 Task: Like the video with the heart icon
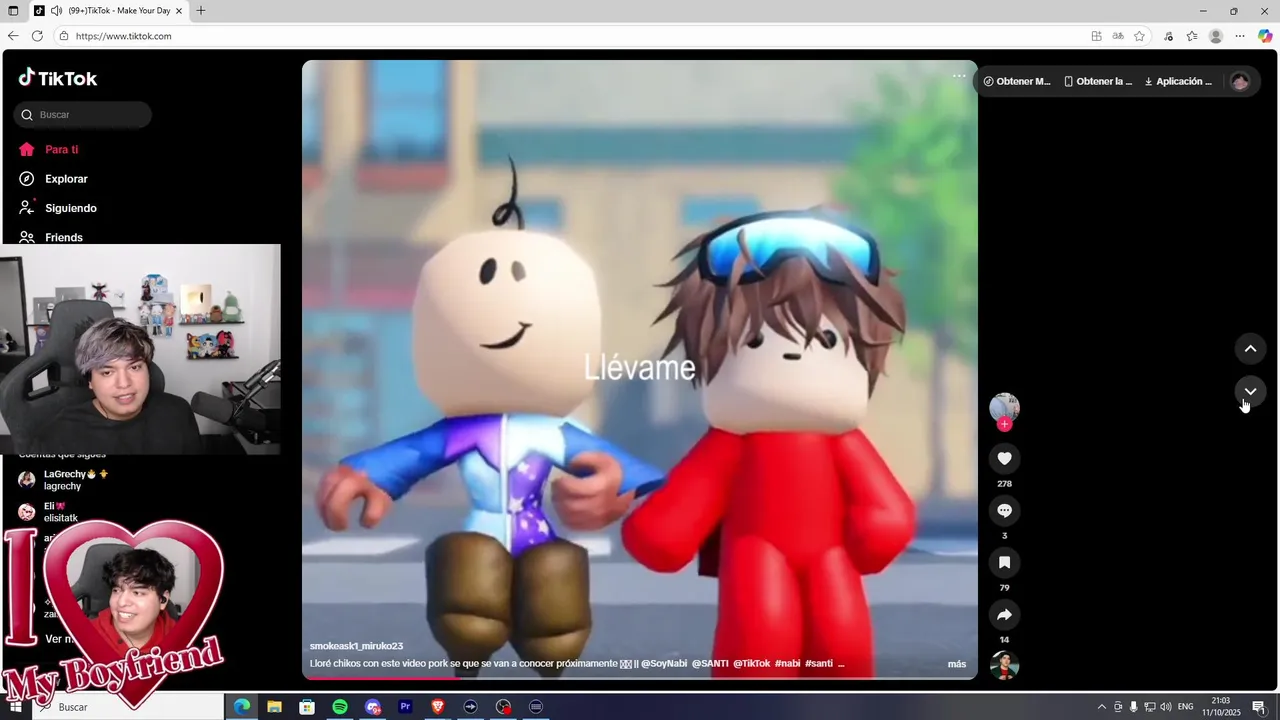[x=1004, y=458]
